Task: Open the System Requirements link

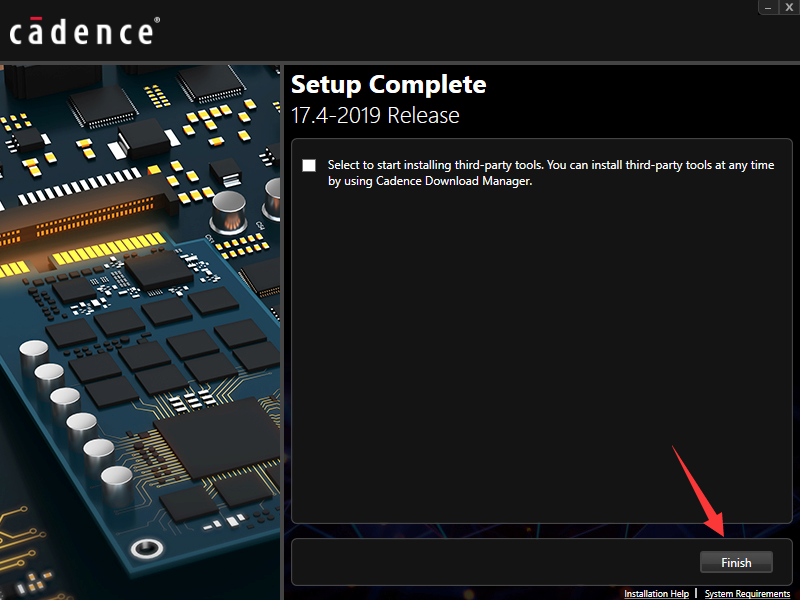Action: coord(747,594)
